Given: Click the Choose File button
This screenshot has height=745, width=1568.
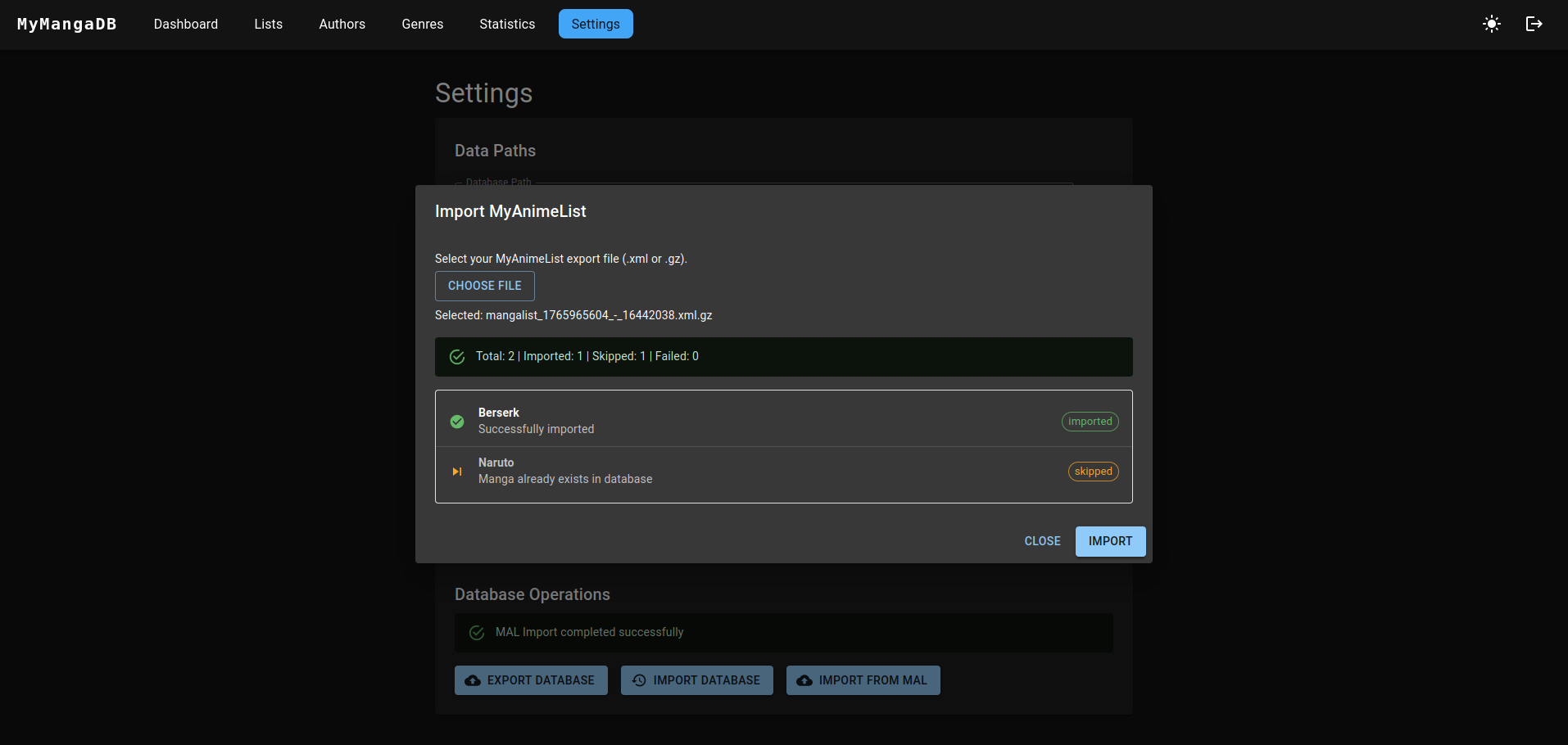Looking at the screenshot, I should pos(485,286).
